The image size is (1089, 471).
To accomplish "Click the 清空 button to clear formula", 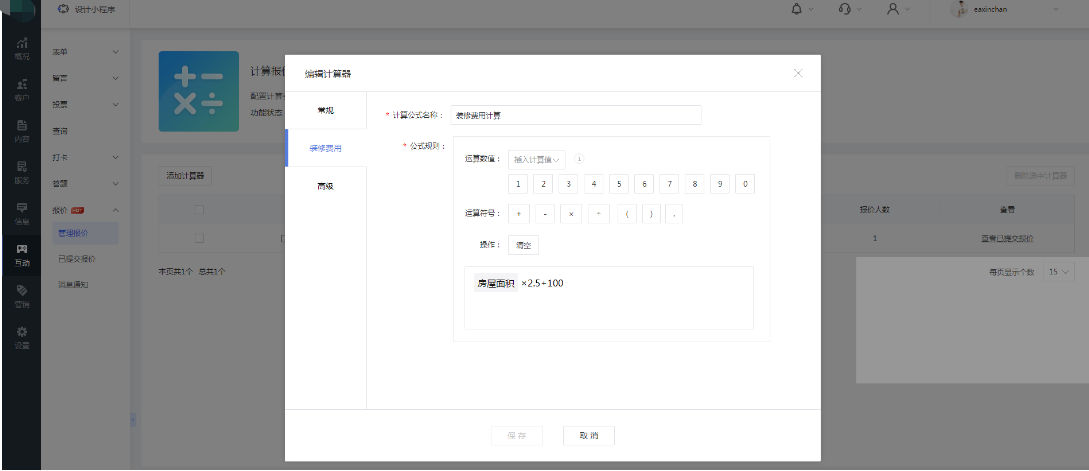I will pyautogui.click(x=523, y=244).
